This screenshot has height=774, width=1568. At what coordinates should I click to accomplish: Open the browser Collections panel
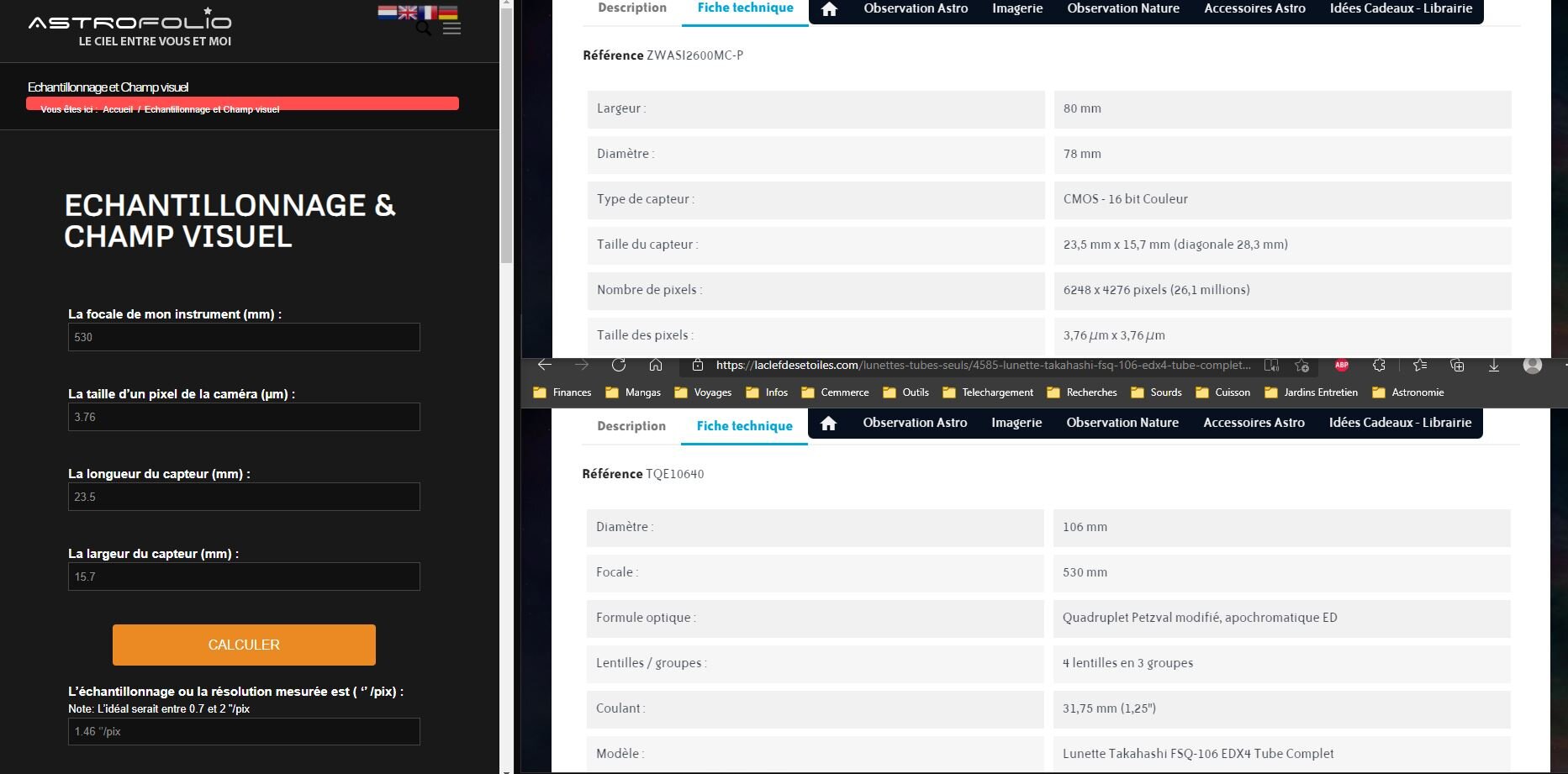click(x=1457, y=365)
